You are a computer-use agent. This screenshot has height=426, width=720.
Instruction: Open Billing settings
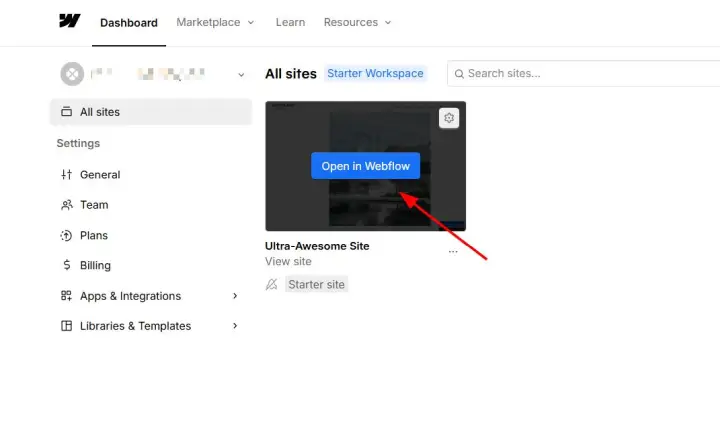[x=95, y=265]
